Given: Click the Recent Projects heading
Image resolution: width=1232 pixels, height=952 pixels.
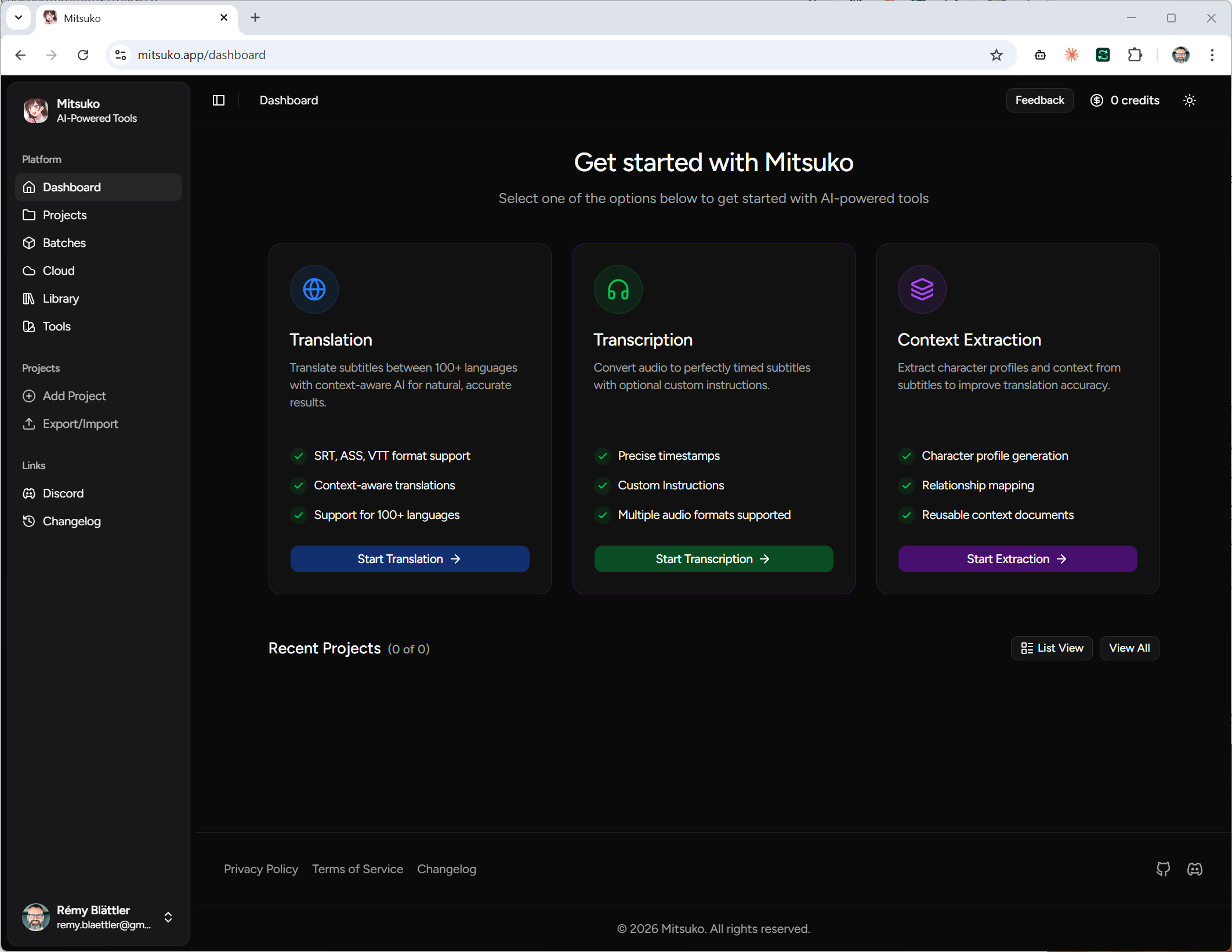Looking at the screenshot, I should pyautogui.click(x=324, y=648).
